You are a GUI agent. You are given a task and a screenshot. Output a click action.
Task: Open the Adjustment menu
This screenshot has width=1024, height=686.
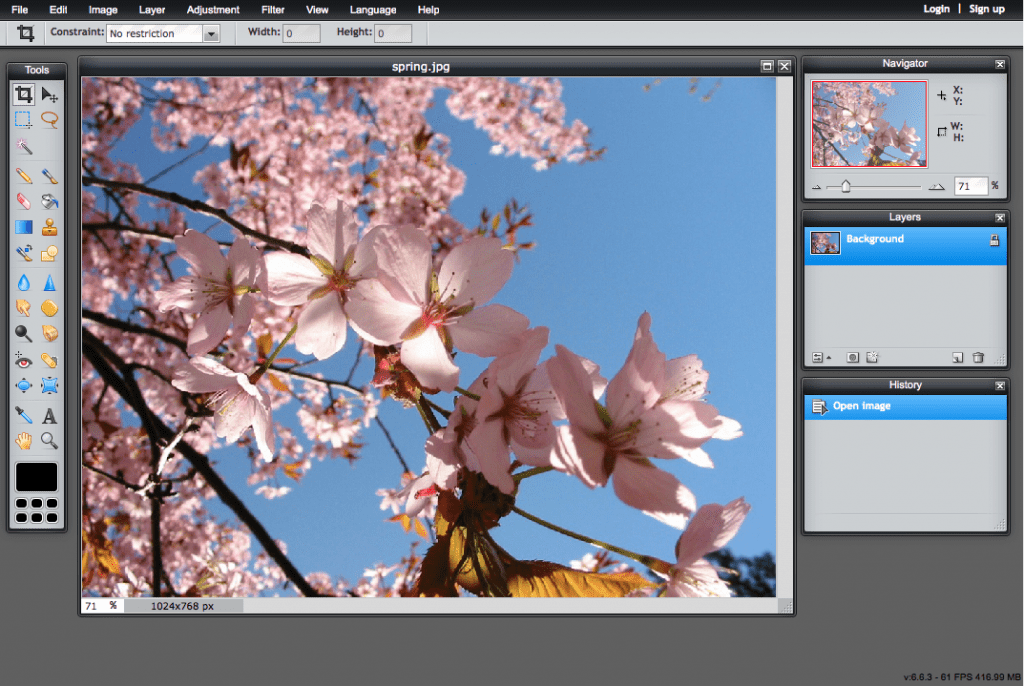tap(213, 9)
